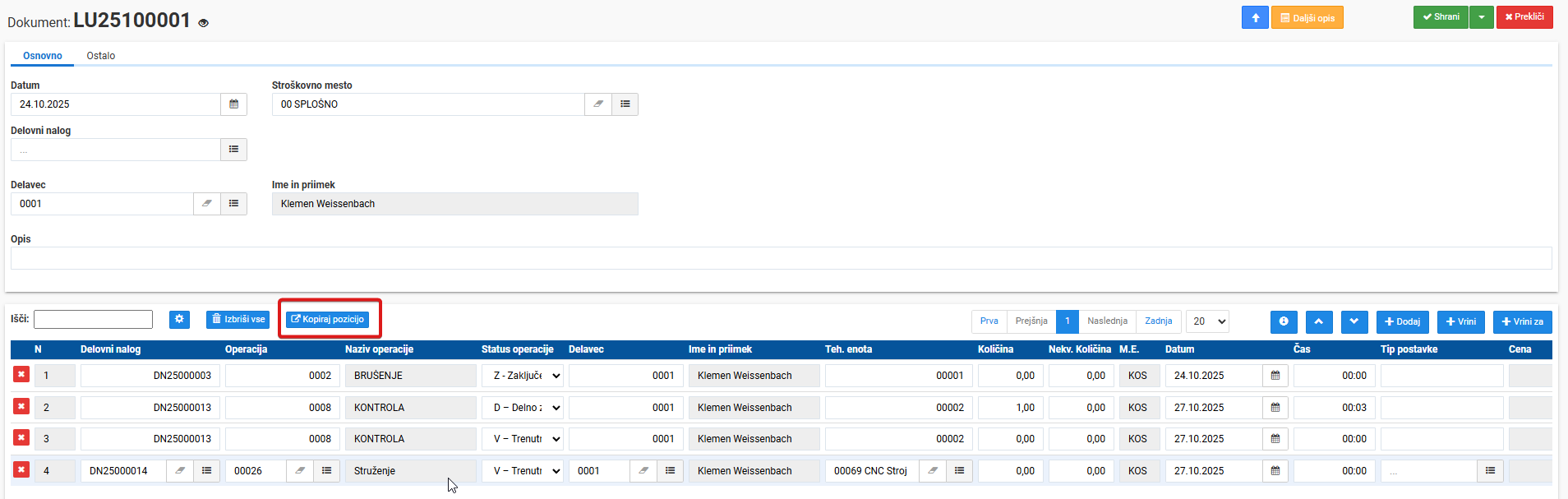Click the Izbriši vse button
Viewport: 1568px width, 499px height.
tap(238, 319)
